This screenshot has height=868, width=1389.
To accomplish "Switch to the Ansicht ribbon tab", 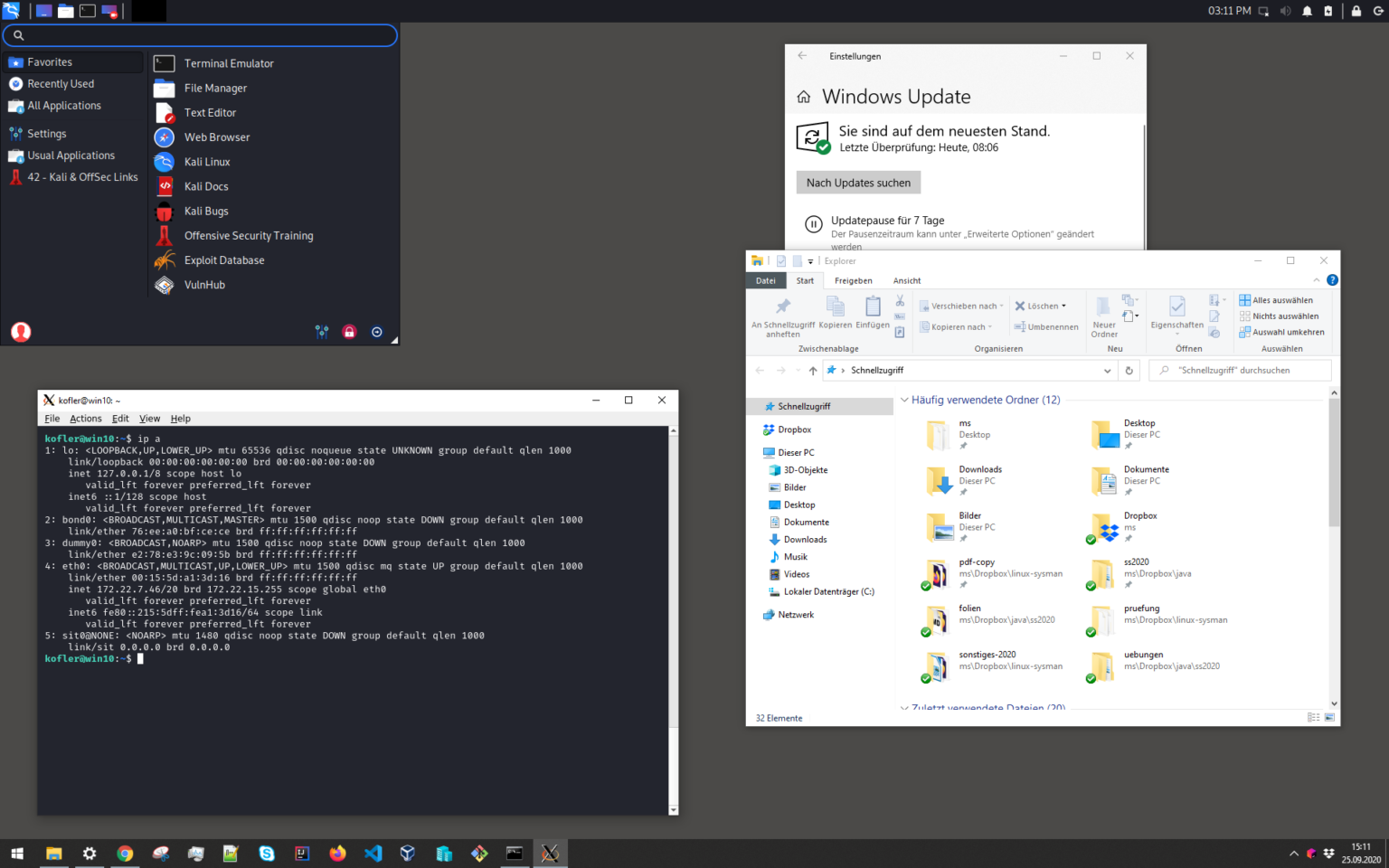I will pyautogui.click(x=906, y=280).
